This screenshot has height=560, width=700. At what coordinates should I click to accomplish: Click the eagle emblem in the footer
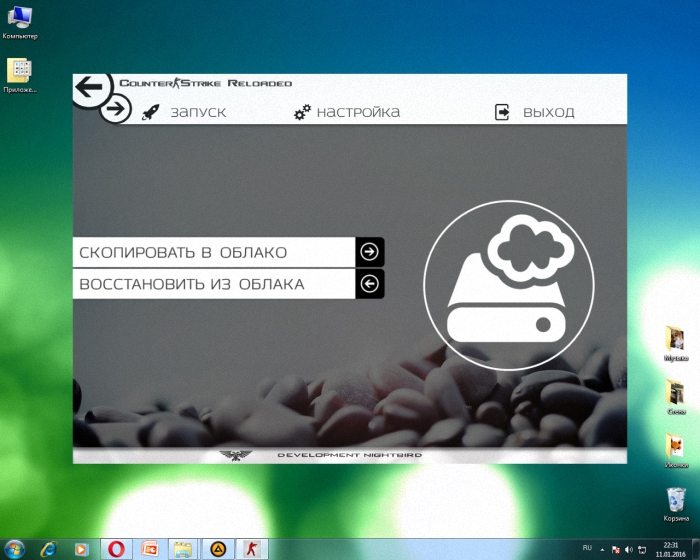click(x=236, y=455)
